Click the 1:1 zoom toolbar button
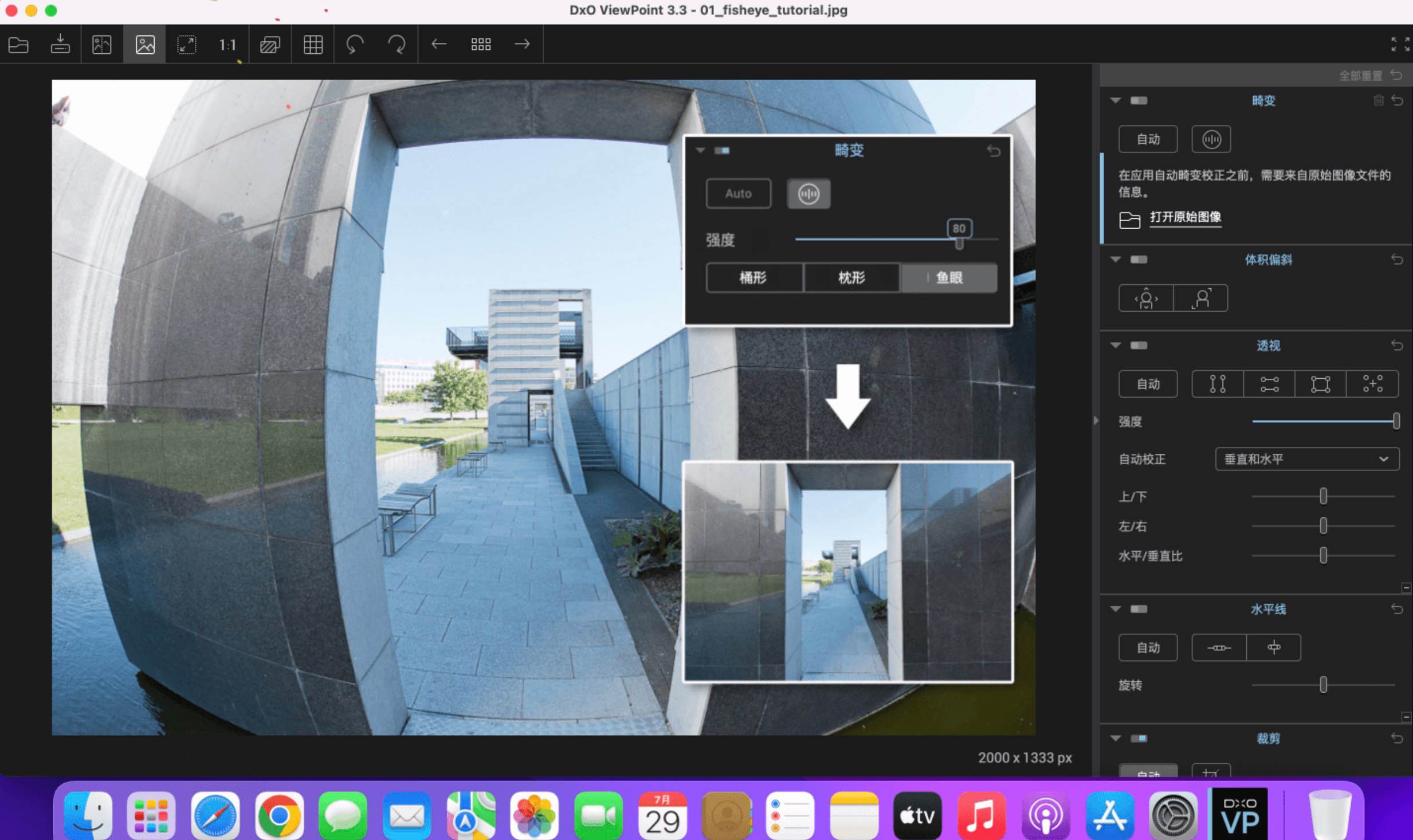 [227, 44]
